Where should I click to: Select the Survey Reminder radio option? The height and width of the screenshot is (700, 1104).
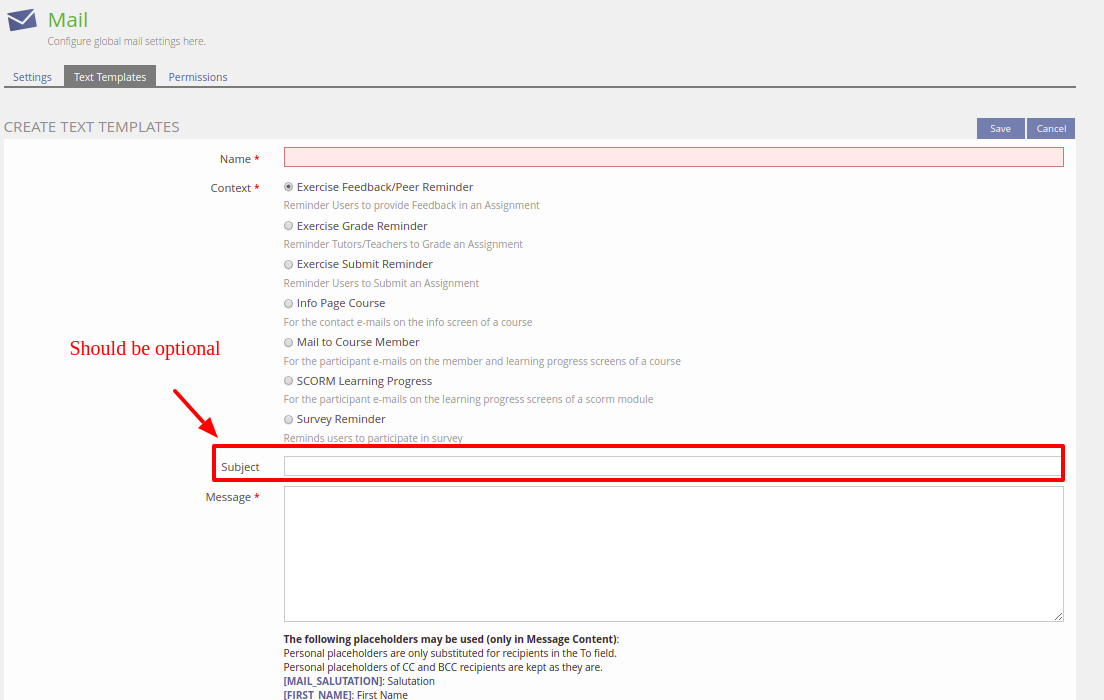[289, 419]
